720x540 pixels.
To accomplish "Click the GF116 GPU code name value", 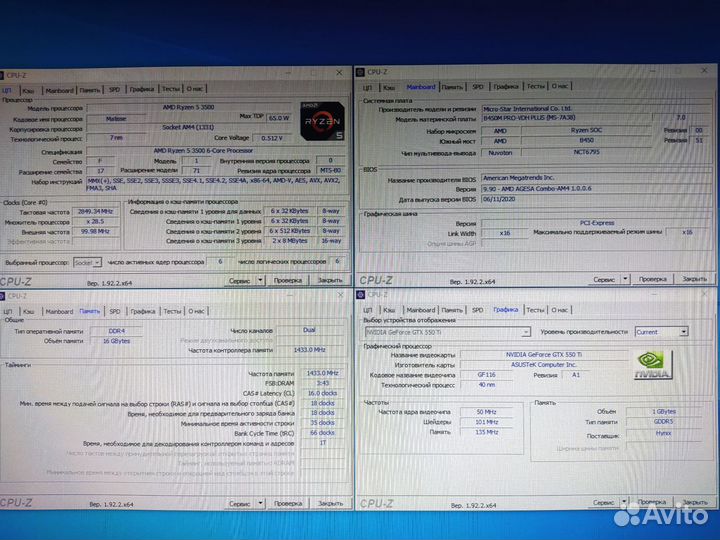I will [486, 375].
